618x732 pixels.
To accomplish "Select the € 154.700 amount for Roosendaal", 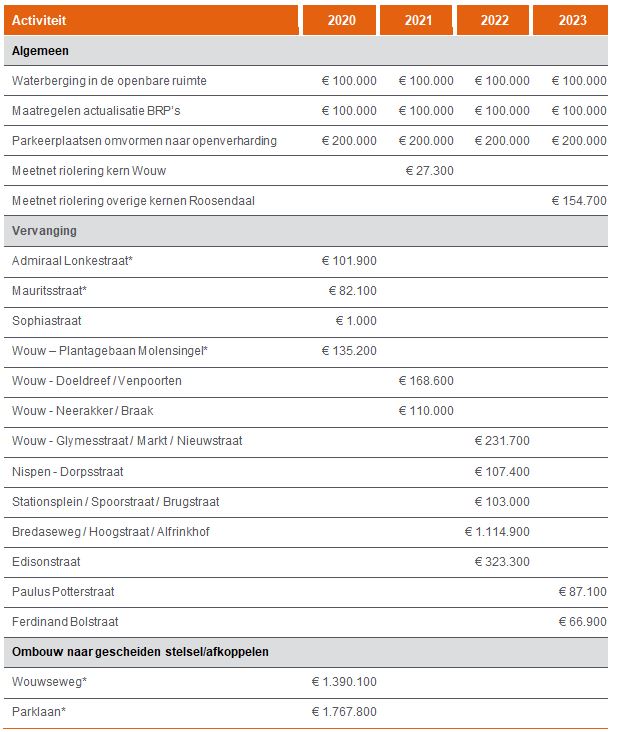I will 579,201.
